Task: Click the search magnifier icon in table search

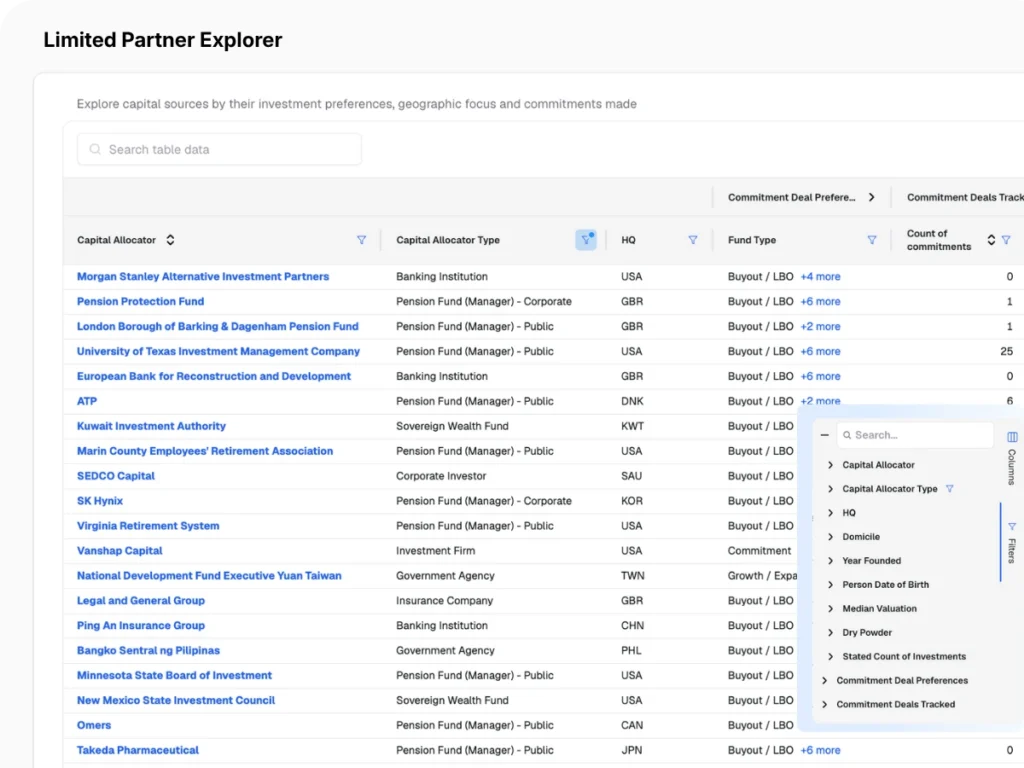Action: pyautogui.click(x=95, y=150)
